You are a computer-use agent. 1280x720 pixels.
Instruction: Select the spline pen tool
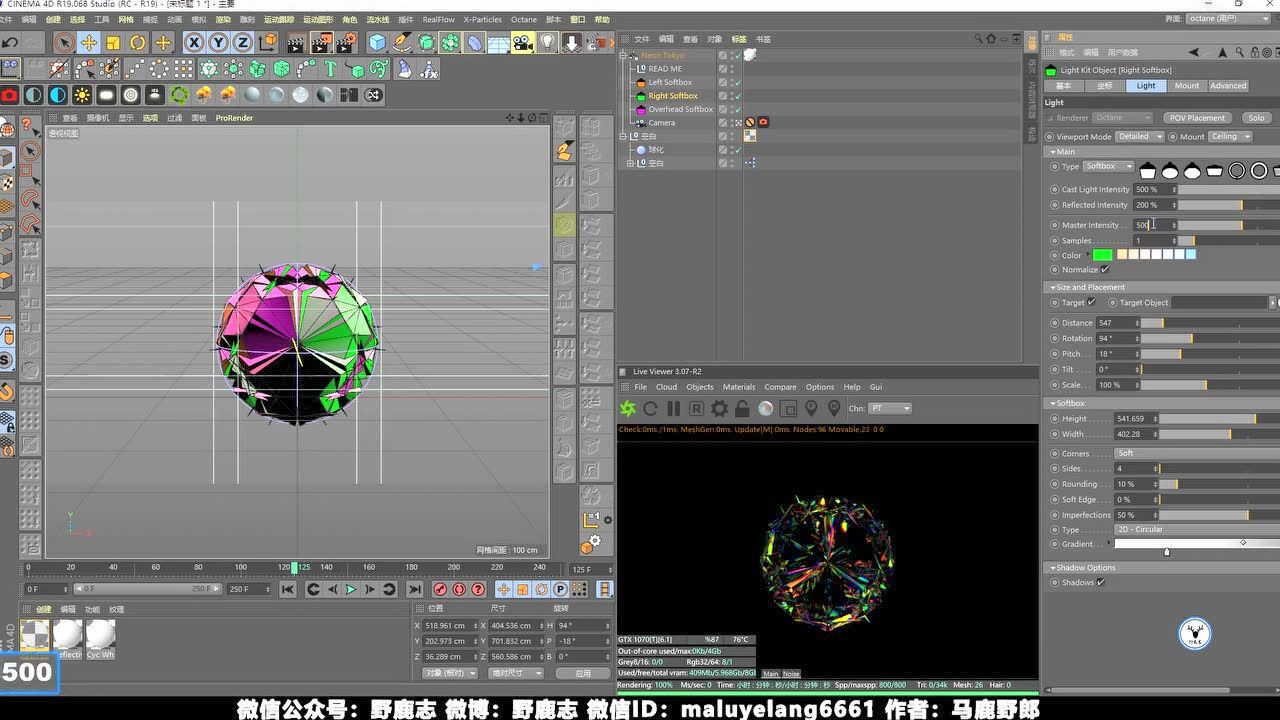point(401,42)
